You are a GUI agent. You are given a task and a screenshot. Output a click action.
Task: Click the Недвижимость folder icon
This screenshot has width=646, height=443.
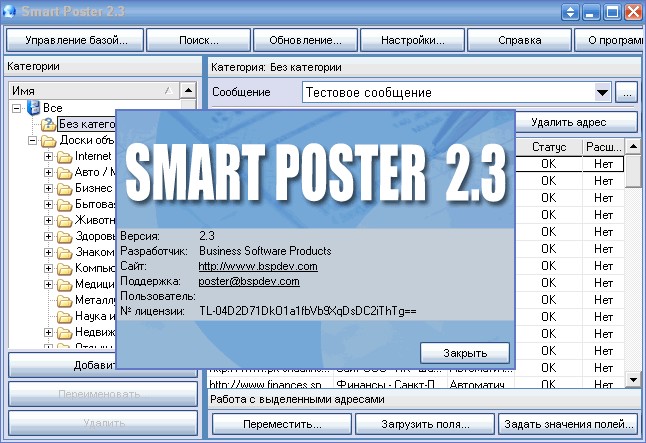coord(64,333)
